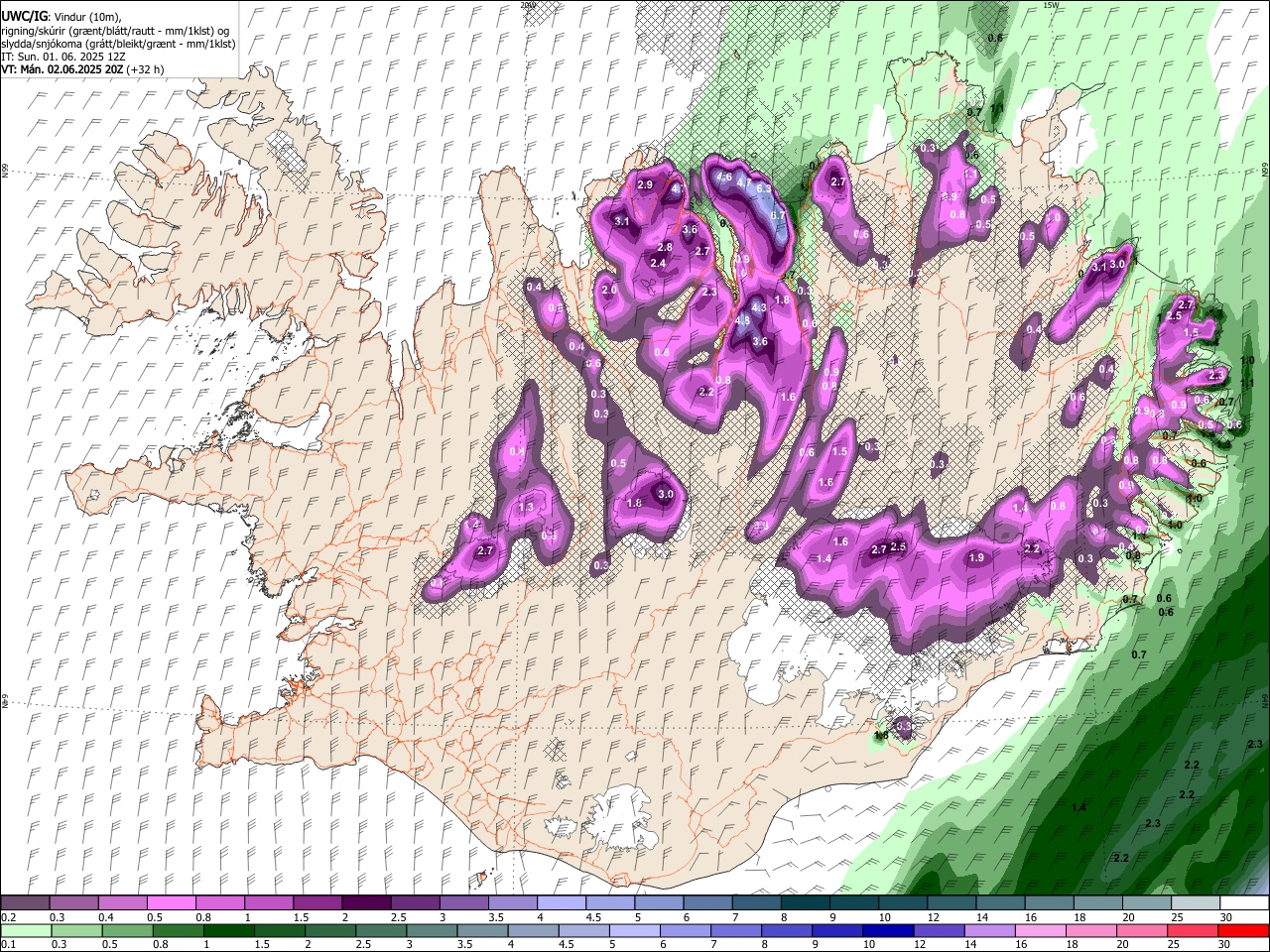Click the '12' label on the snow scale
This screenshot has width=1270, height=952.
(x=934, y=917)
